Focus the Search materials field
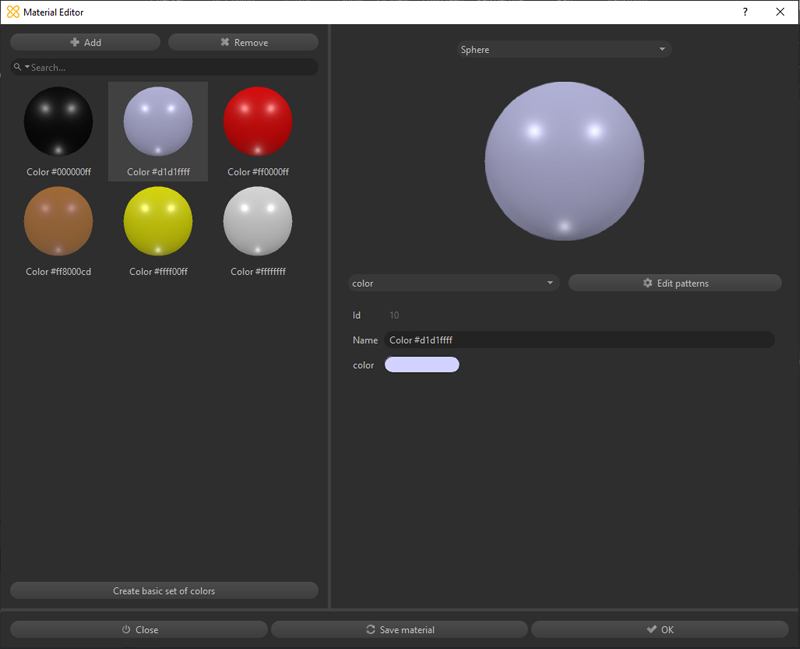Image resolution: width=800 pixels, height=649 pixels. (x=164, y=67)
